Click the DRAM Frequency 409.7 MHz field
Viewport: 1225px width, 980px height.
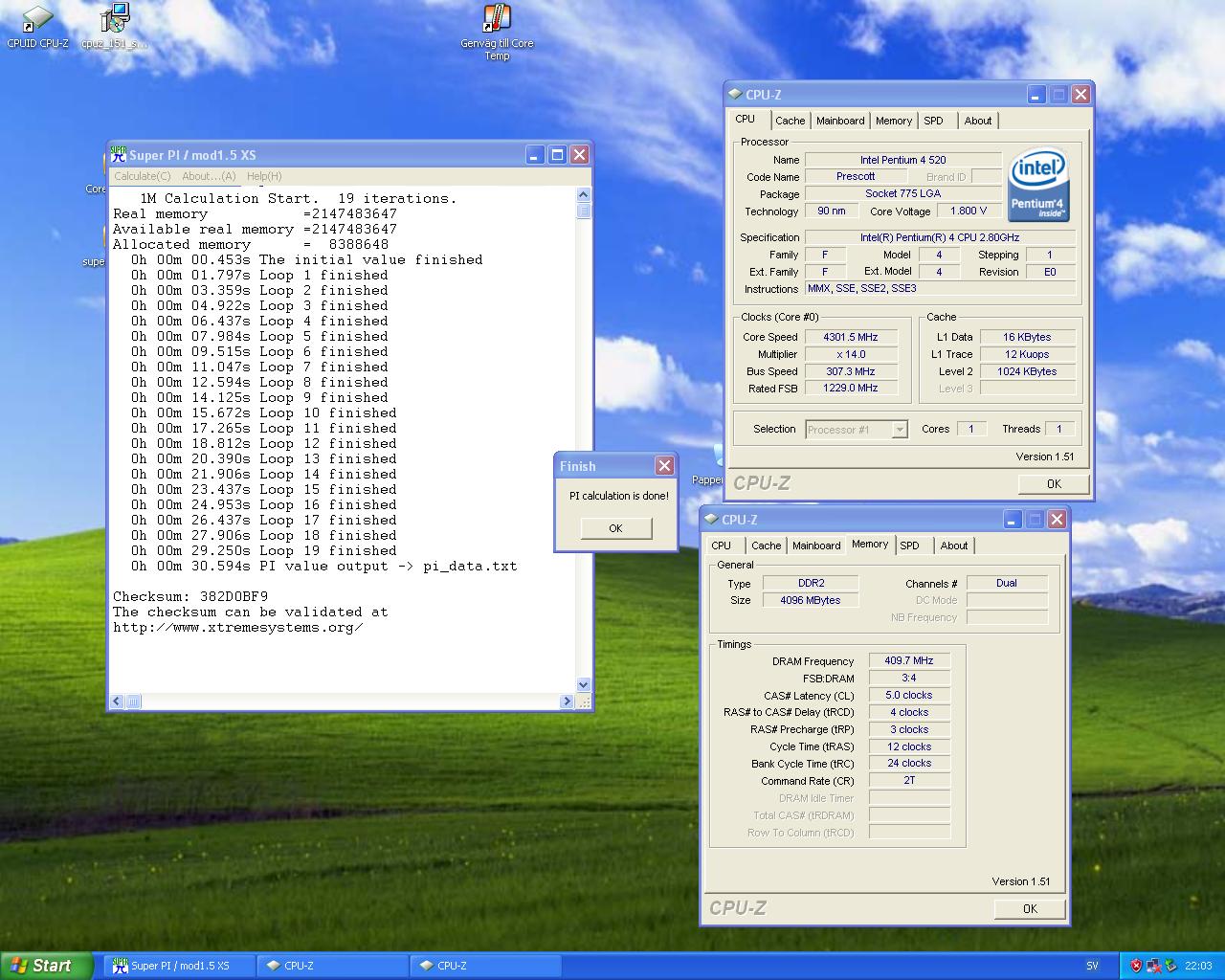(x=909, y=660)
